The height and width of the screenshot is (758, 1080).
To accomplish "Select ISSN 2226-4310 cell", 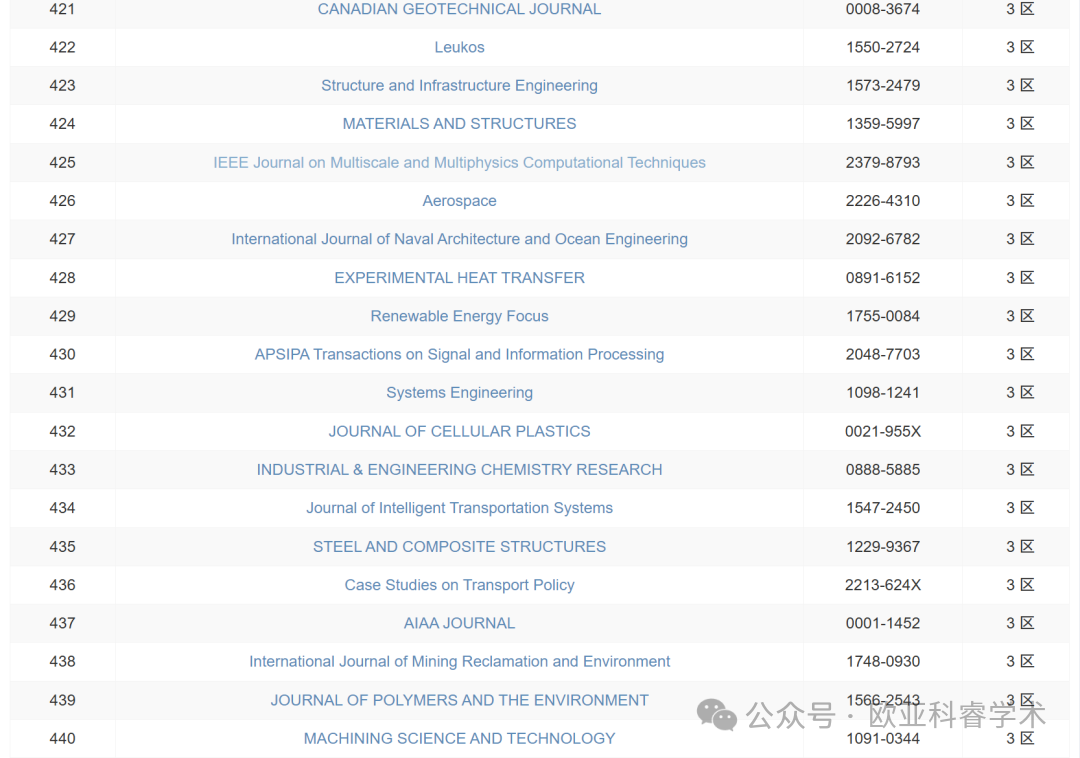I will point(883,201).
